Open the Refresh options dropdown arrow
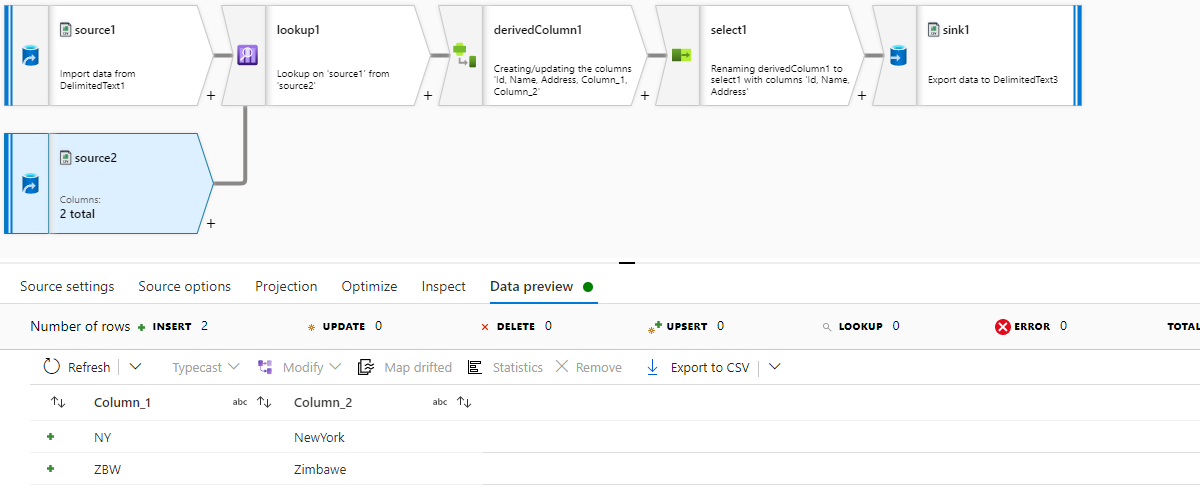 tap(136, 367)
